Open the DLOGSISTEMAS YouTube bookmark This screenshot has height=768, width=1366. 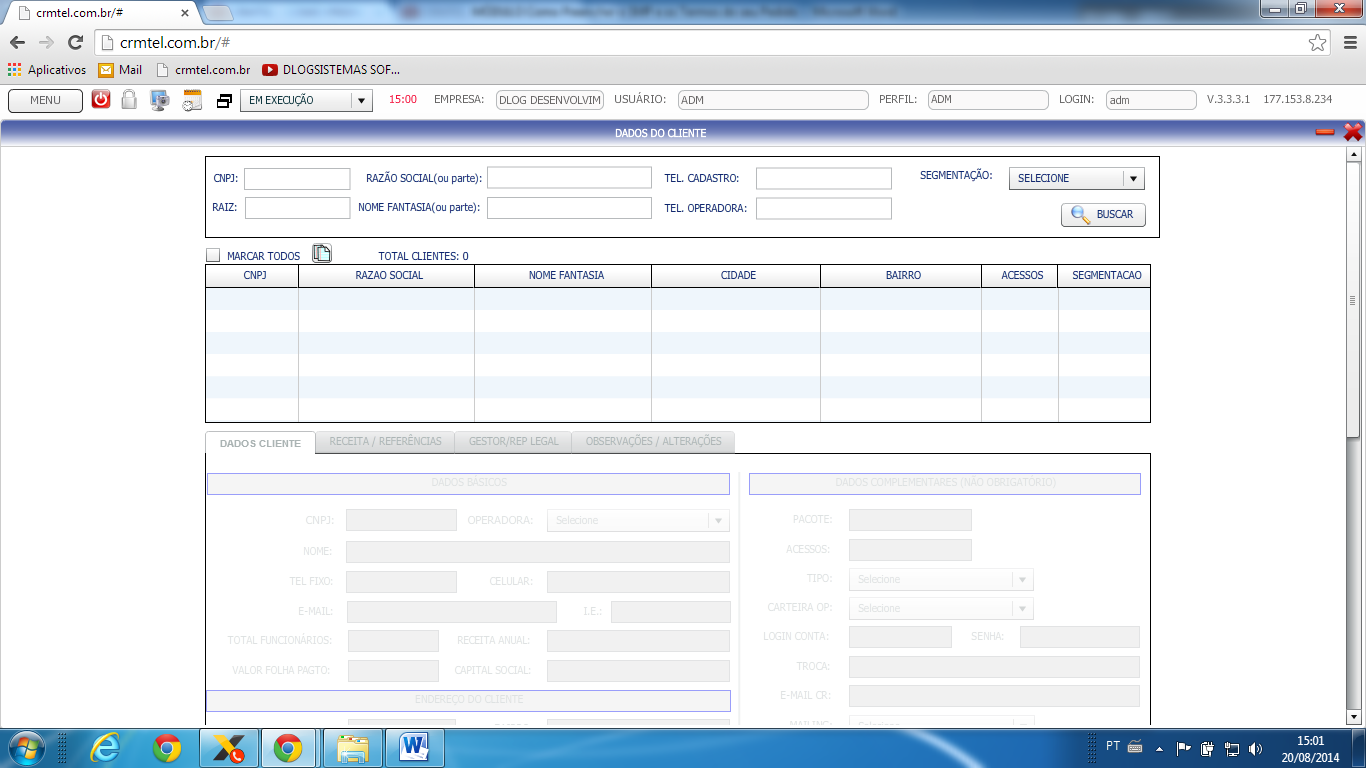click(x=331, y=70)
